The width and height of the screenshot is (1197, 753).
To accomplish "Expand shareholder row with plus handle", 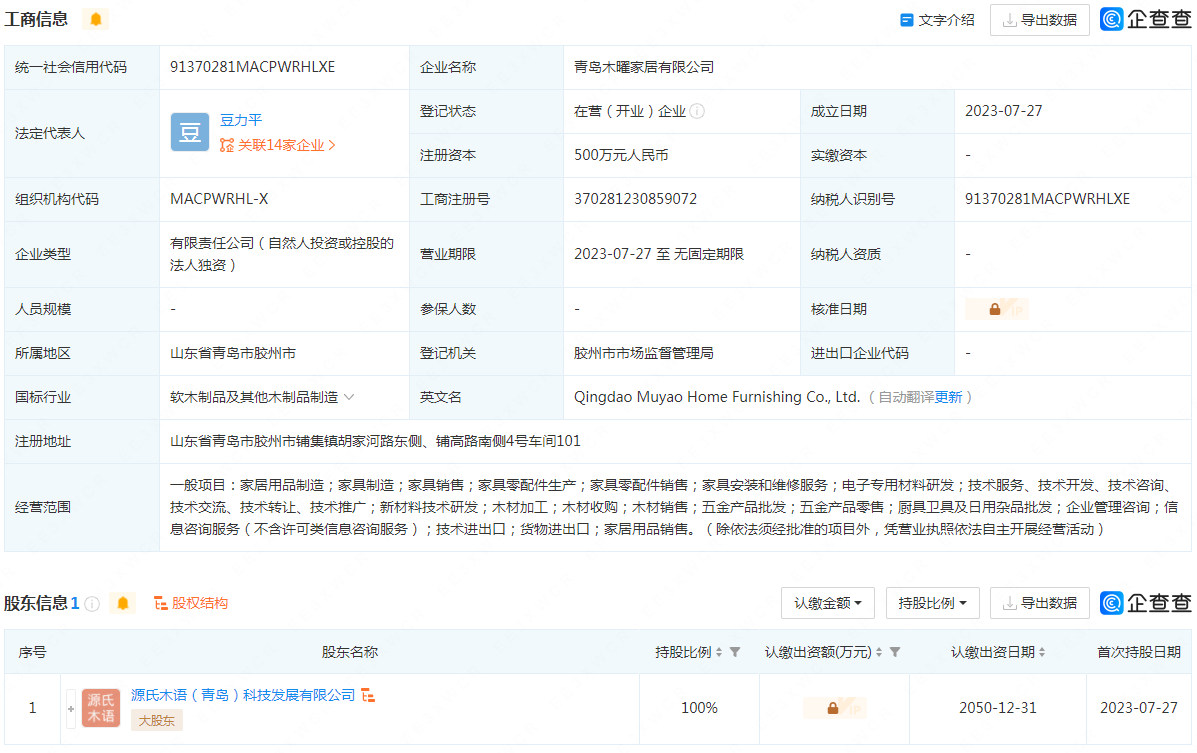I will [71, 708].
